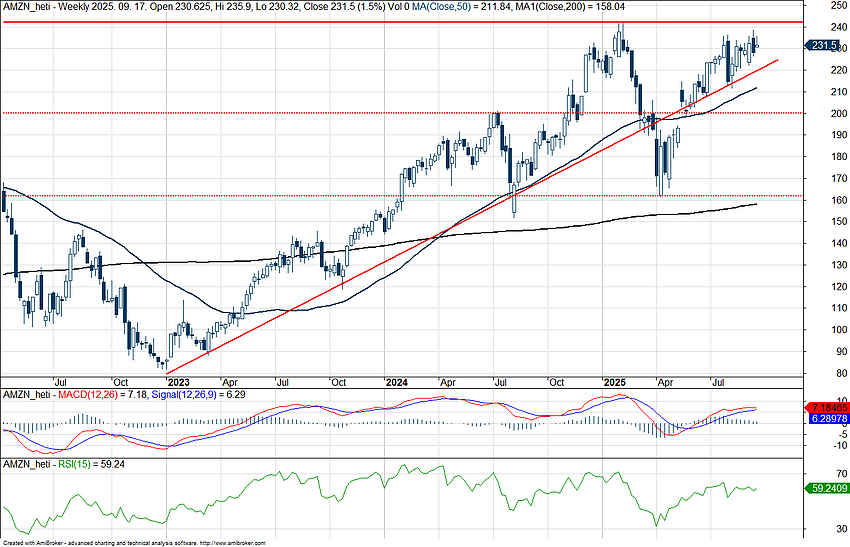The width and height of the screenshot is (850, 547).
Task: Click the 140 price axis label
Action: pyautogui.click(x=839, y=243)
